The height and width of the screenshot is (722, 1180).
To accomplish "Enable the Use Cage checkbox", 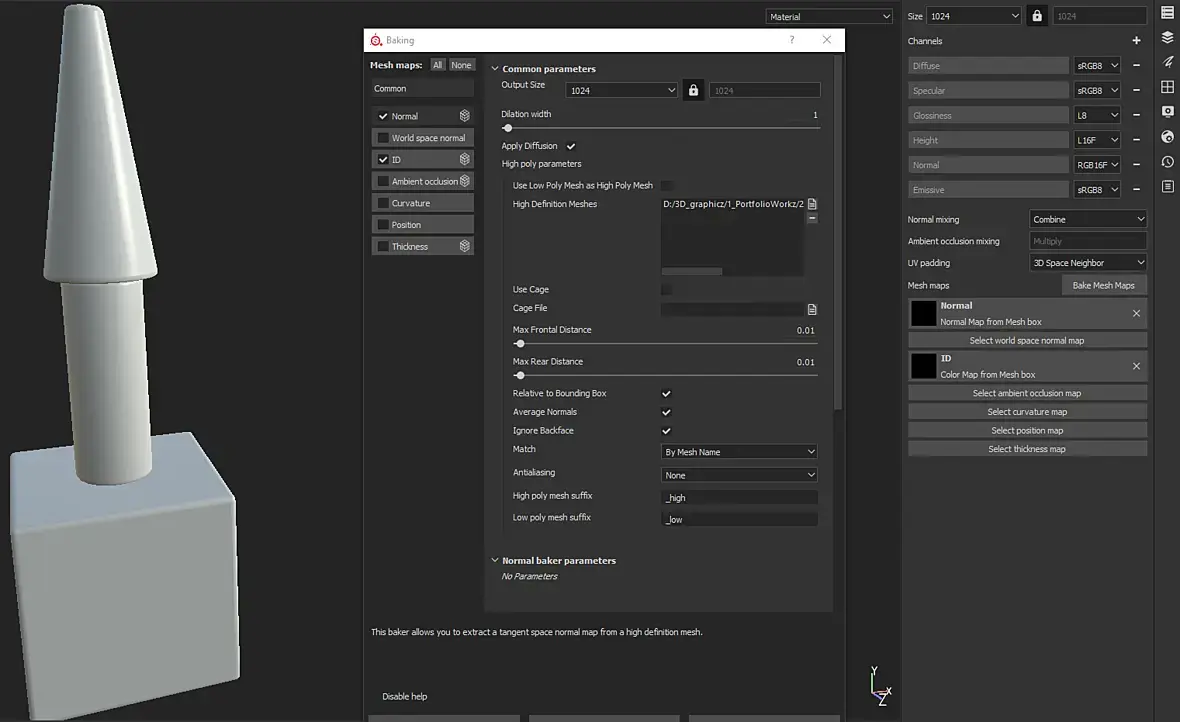I will pyautogui.click(x=666, y=289).
